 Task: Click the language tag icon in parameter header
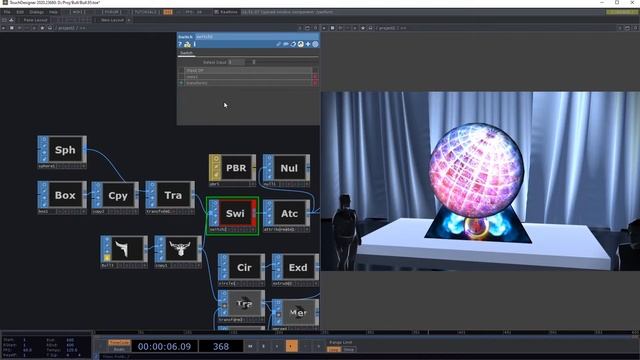click(293, 44)
